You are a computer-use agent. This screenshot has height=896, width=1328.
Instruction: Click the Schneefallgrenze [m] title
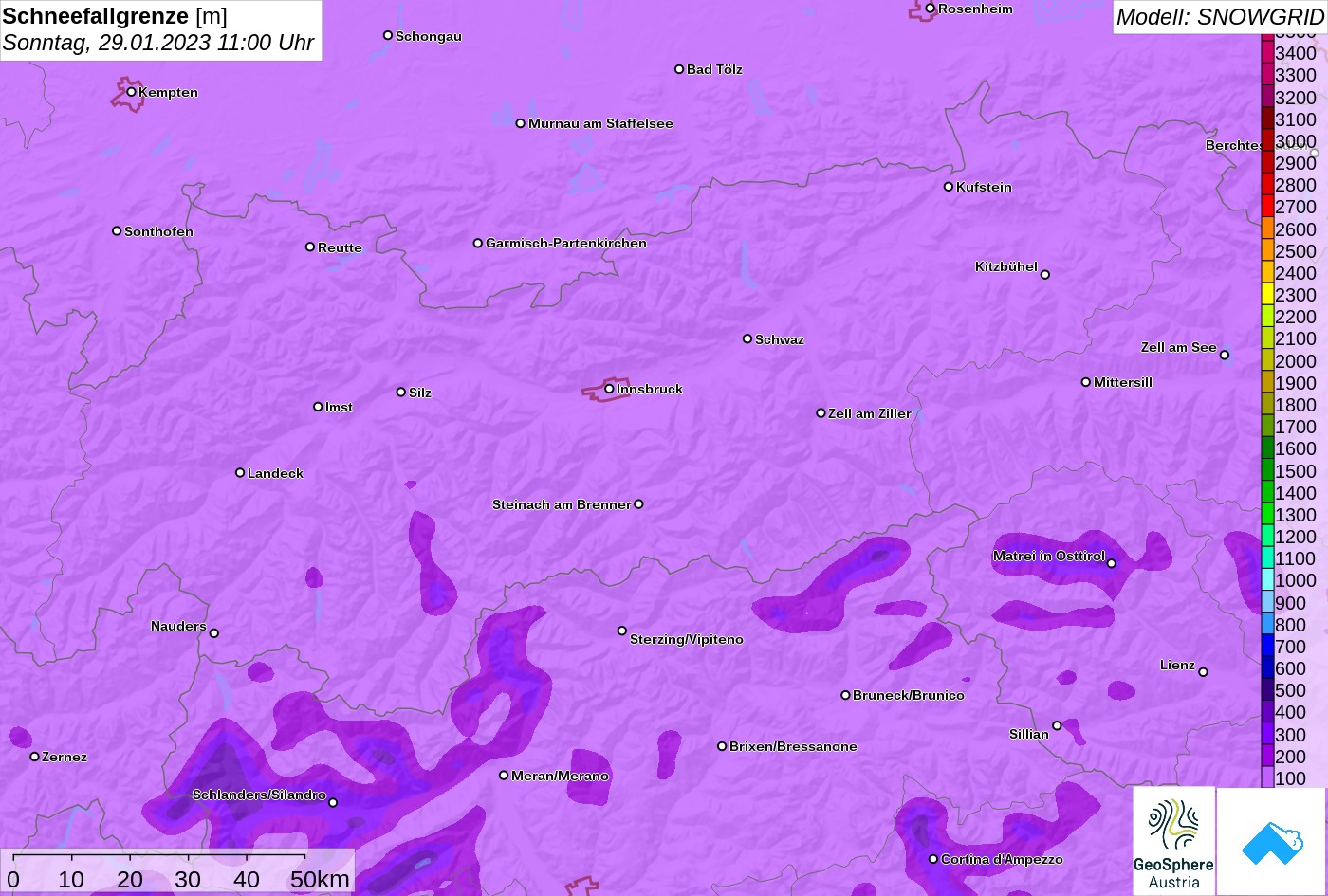[115, 16]
